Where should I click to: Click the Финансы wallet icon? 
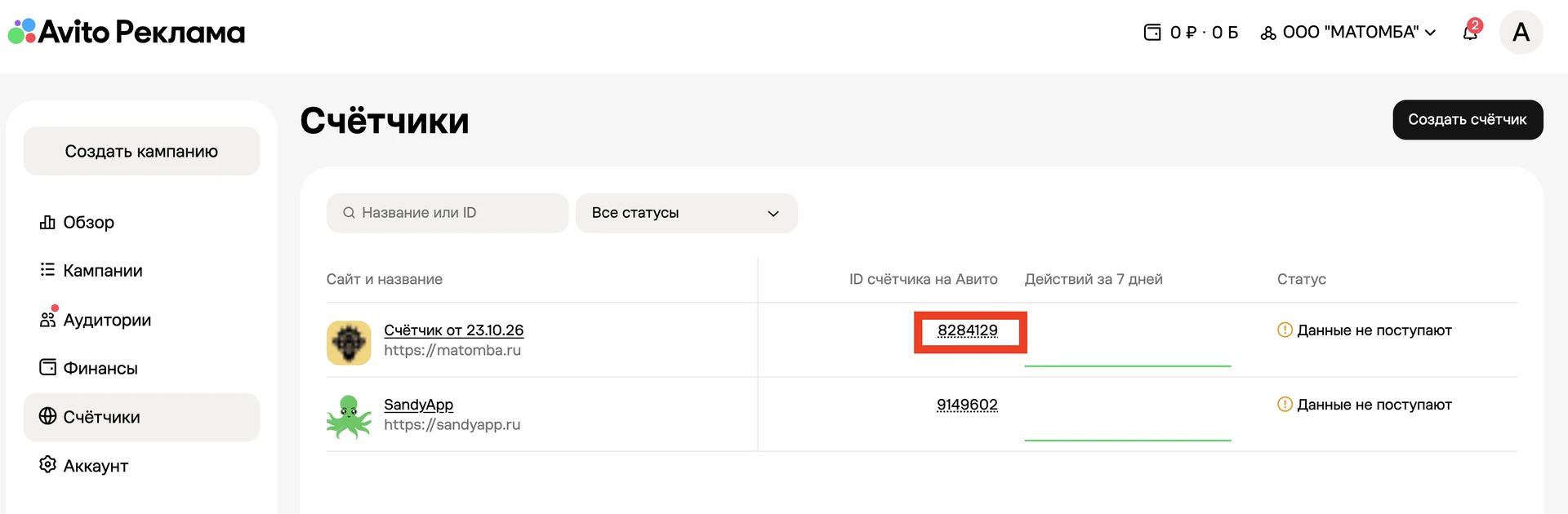point(47,367)
